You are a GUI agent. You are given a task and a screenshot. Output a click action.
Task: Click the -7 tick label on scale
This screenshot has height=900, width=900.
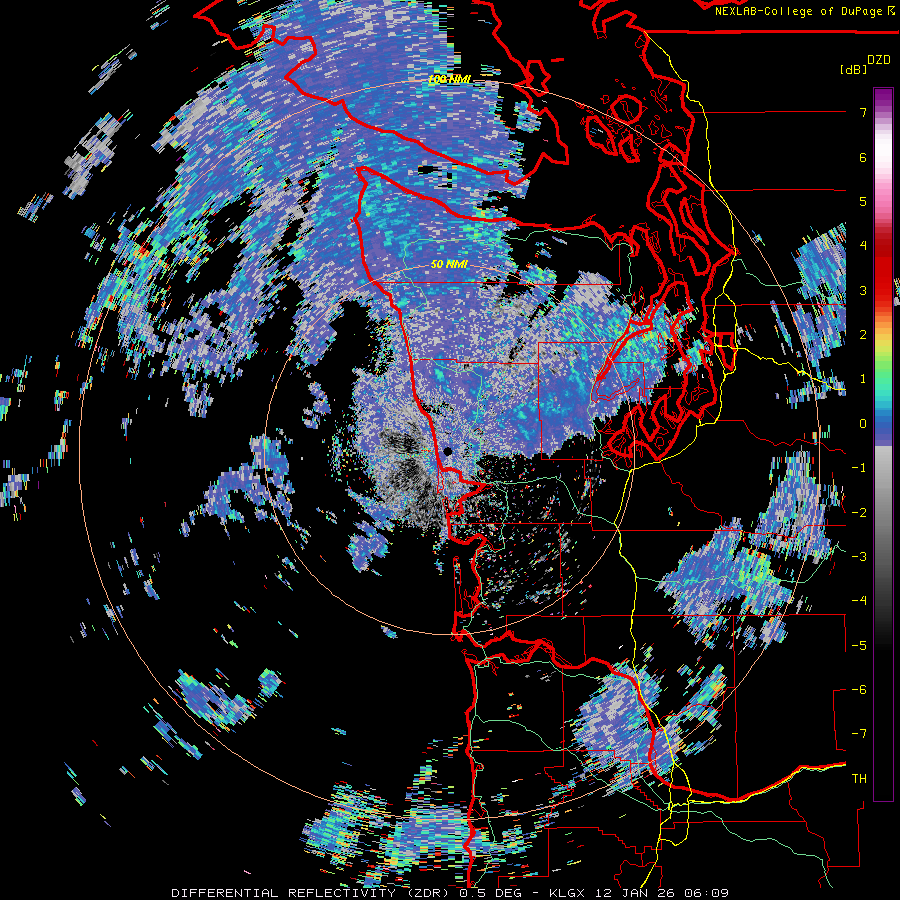point(859,734)
